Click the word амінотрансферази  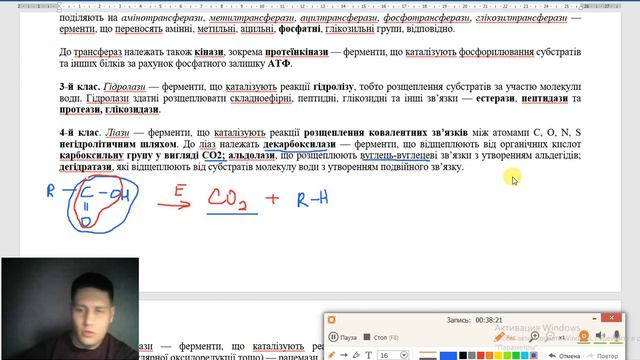pyautogui.click(x=162, y=18)
